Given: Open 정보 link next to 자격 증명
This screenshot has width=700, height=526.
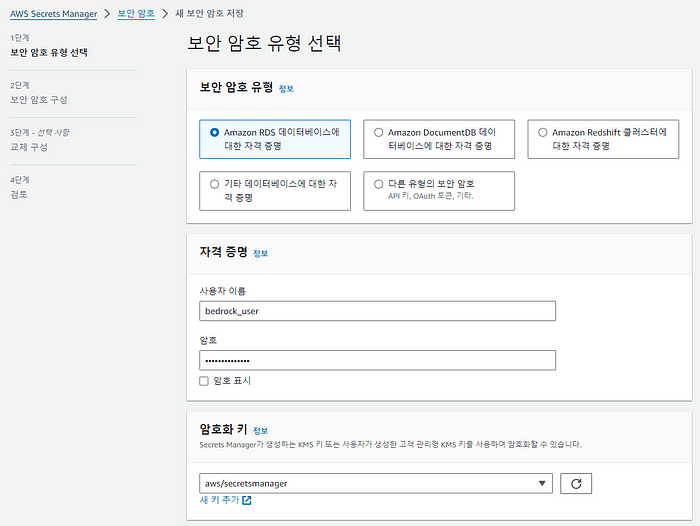Looking at the screenshot, I should click(x=260, y=254).
